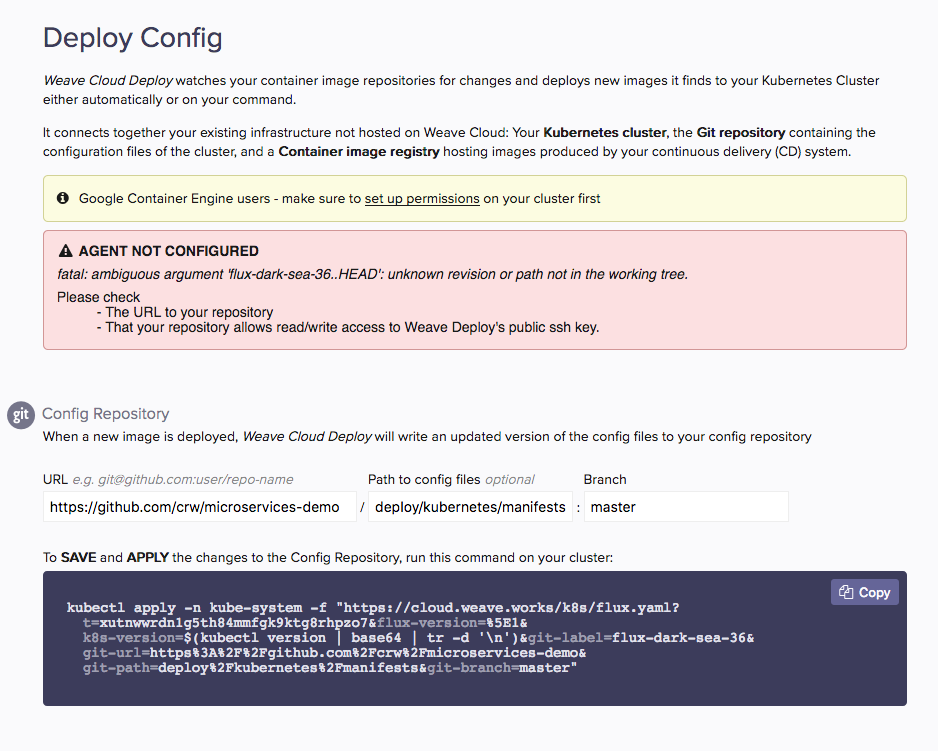Click the 'To SAVE and APPLY the changes' instruction line
The image size is (938, 751).
point(328,558)
